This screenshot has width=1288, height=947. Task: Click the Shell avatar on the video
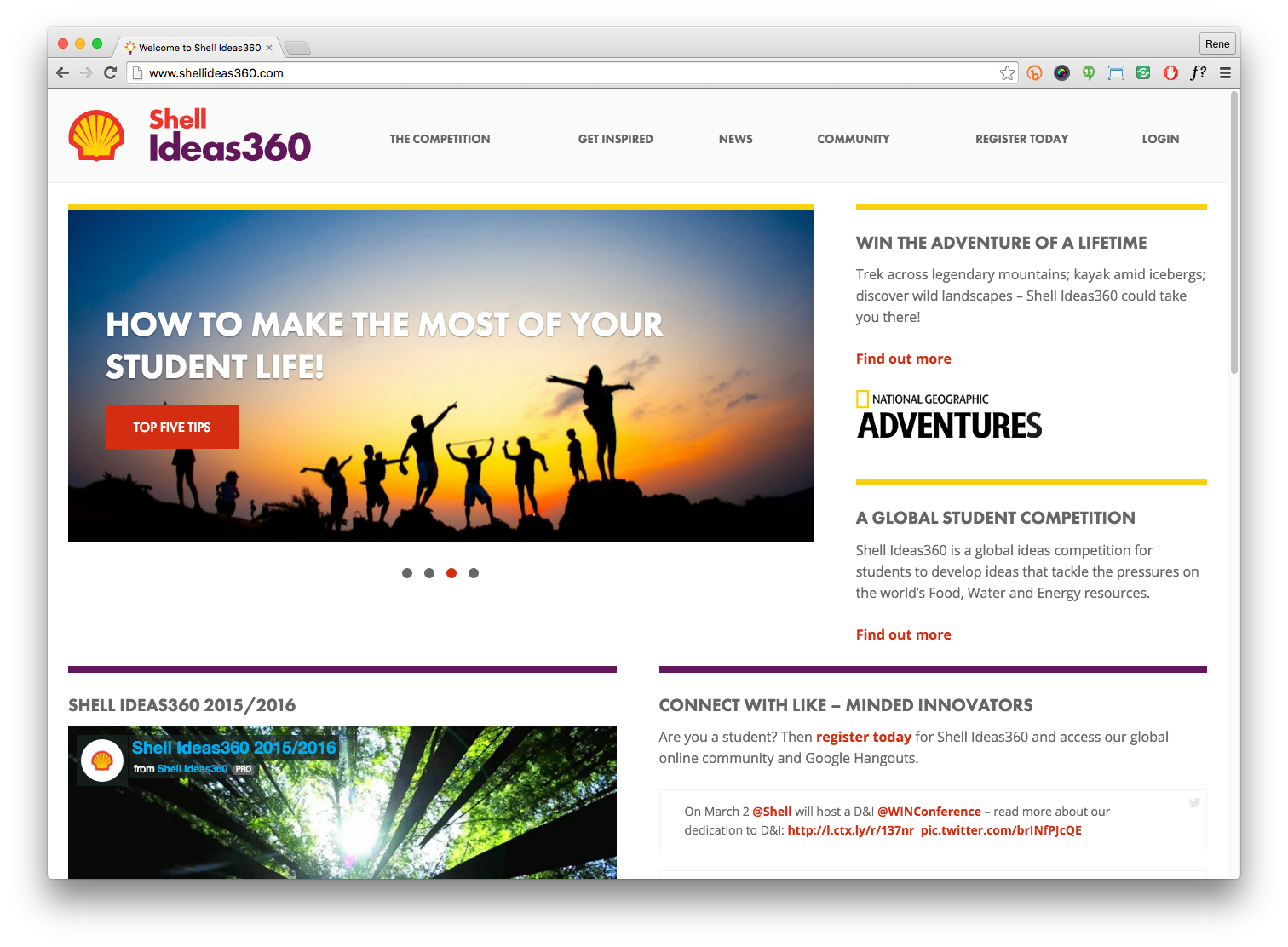[x=102, y=760]
